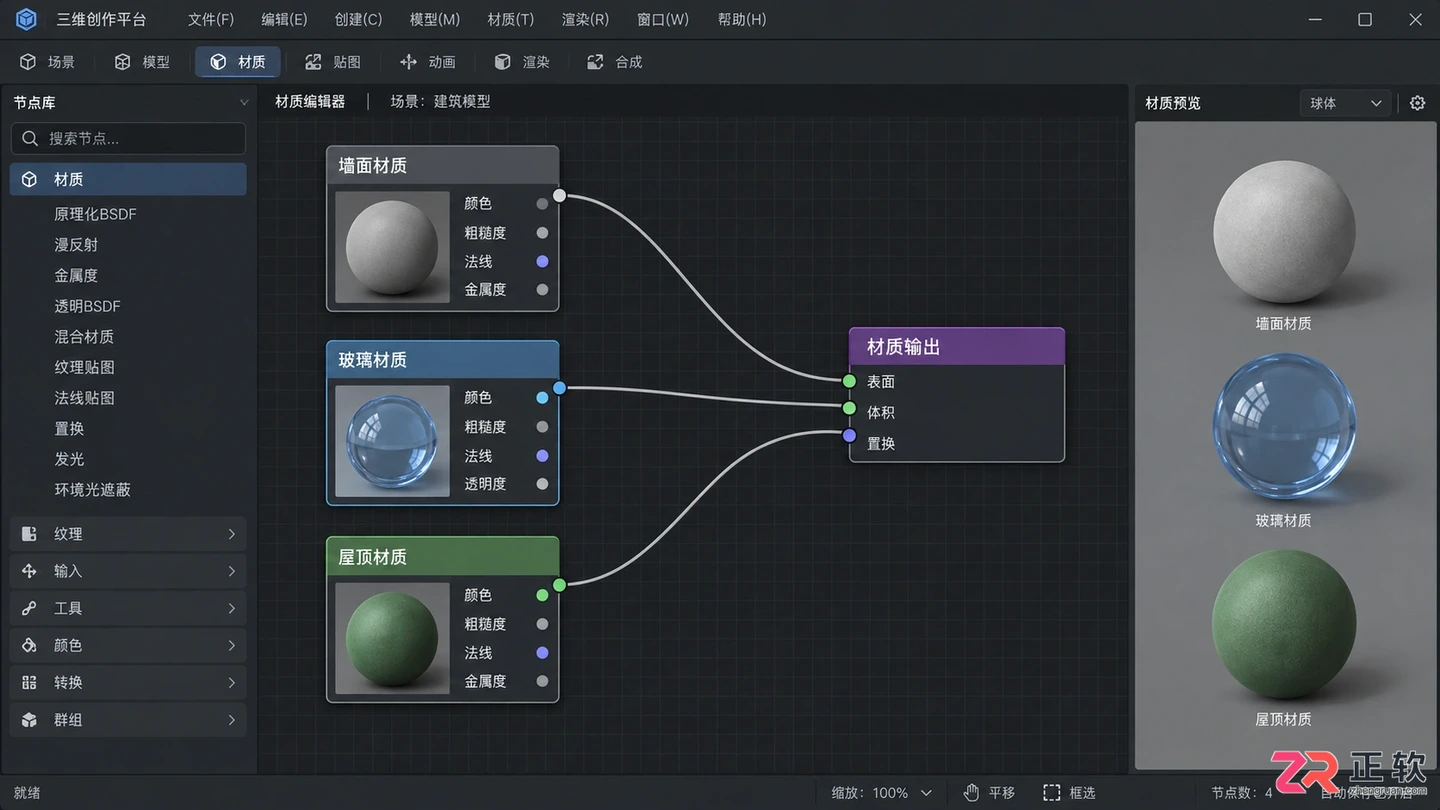Activate the 平移 hand tool
1440x810 pixels.
coord(989,793)
